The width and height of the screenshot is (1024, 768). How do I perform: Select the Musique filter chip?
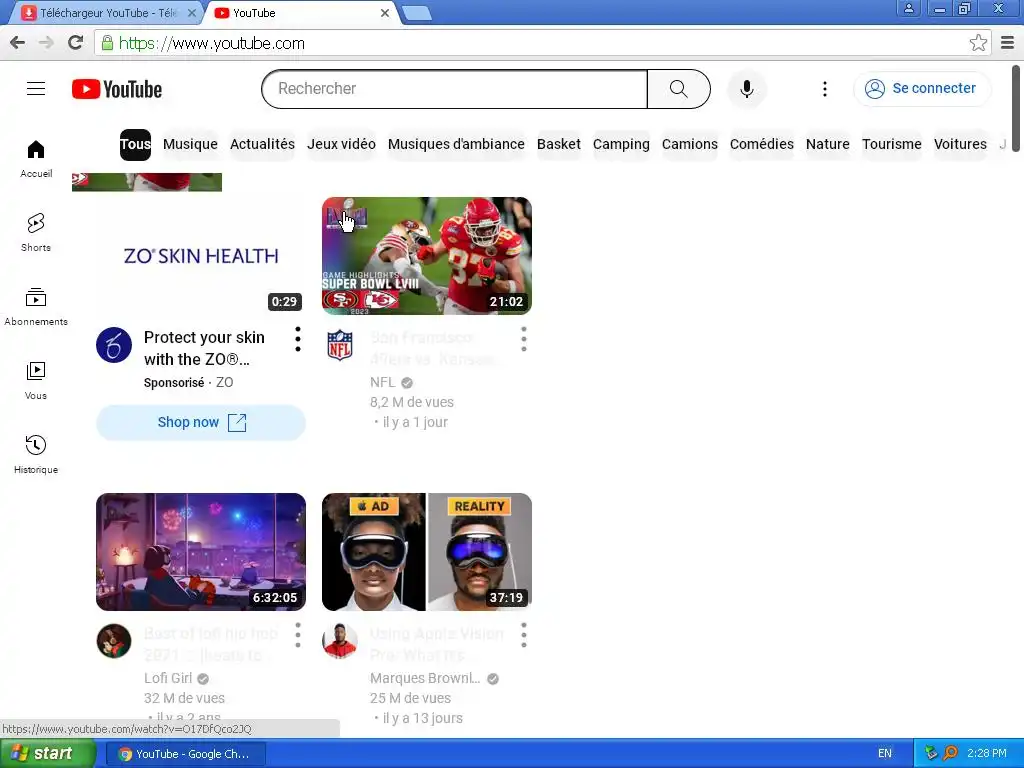190,144
